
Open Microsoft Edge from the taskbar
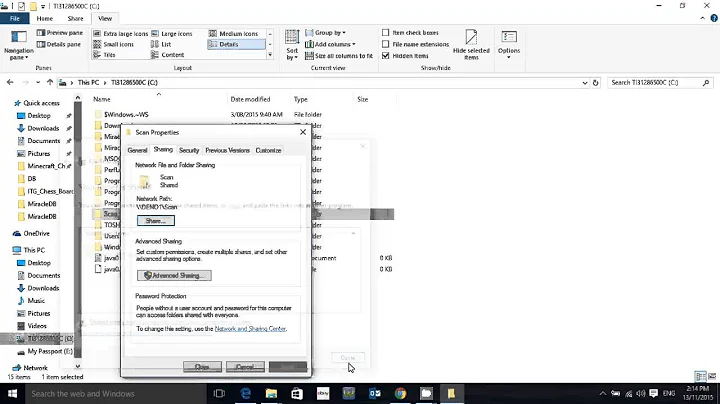click(x=246, y=393)
